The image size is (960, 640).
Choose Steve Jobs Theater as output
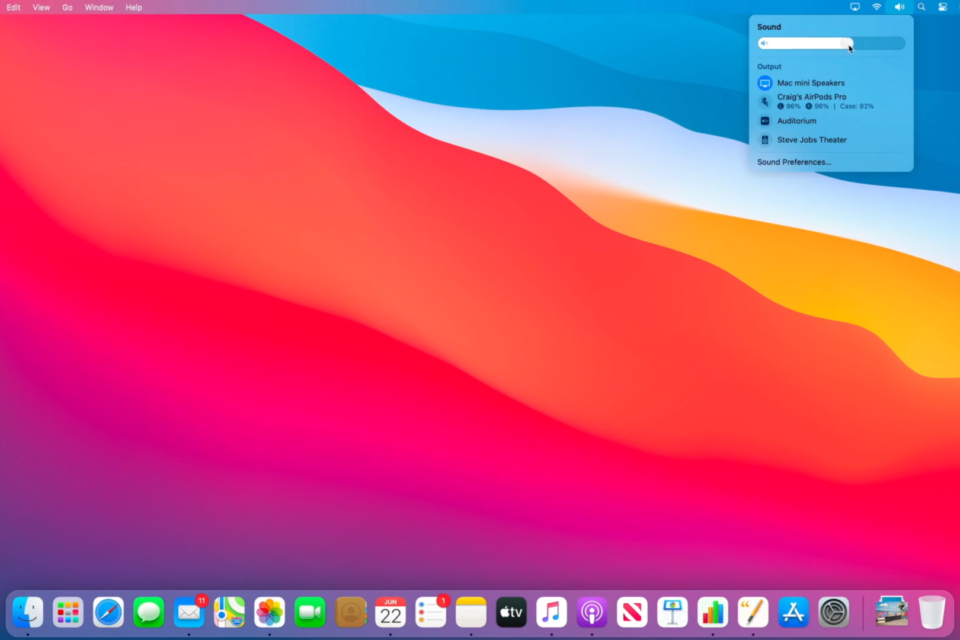pos(811,140)
